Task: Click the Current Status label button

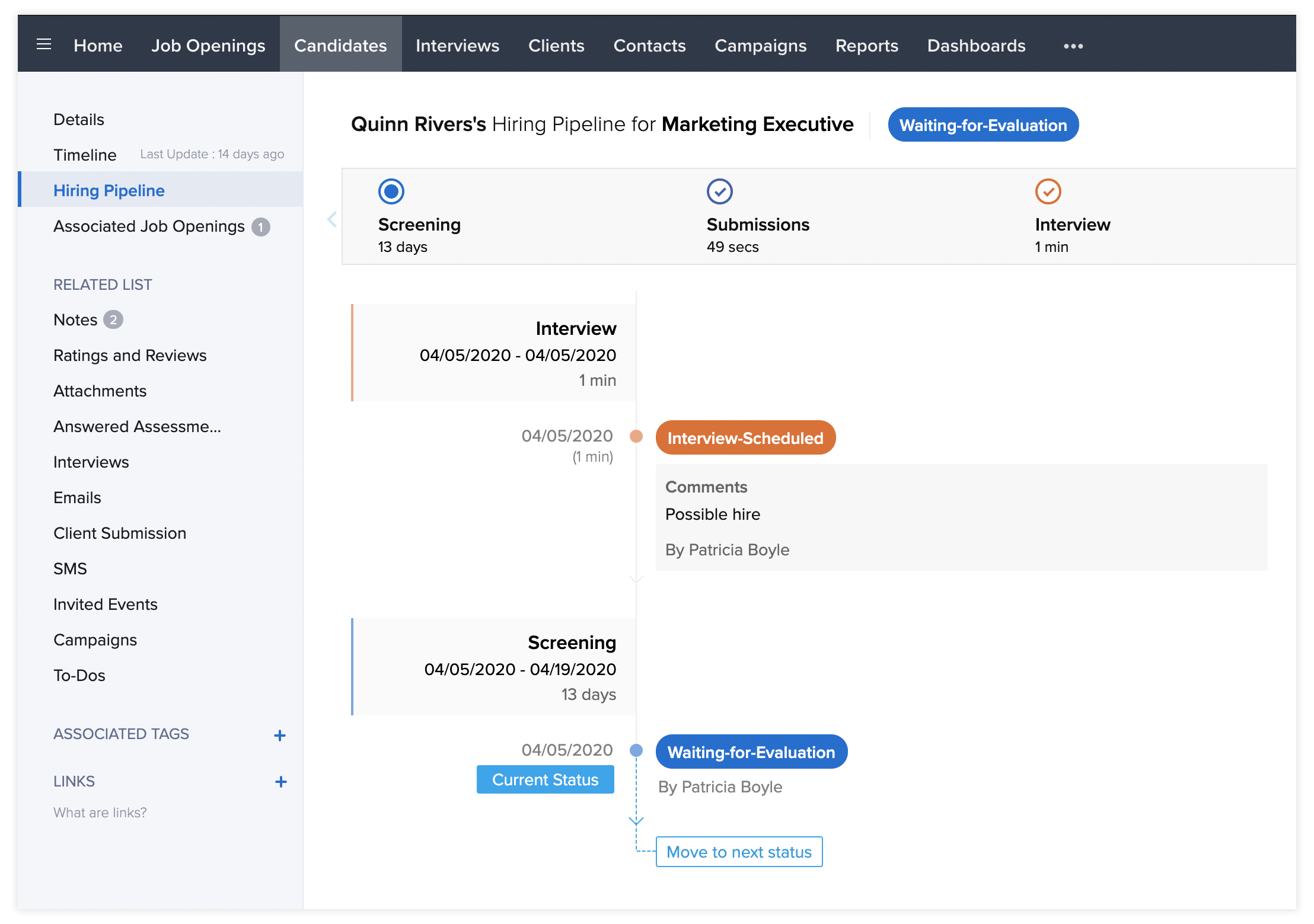Action: [545, 779]
